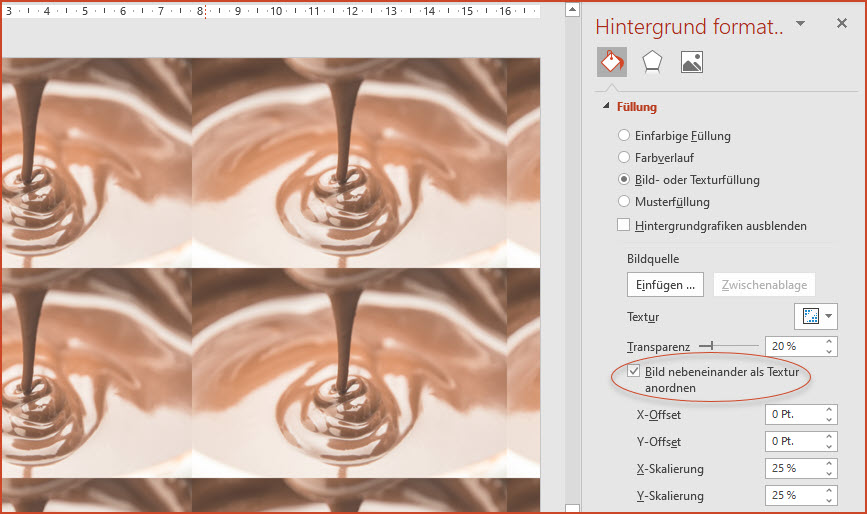Open the Textur preset icon
867x514 pixels.
coord(811,316)
